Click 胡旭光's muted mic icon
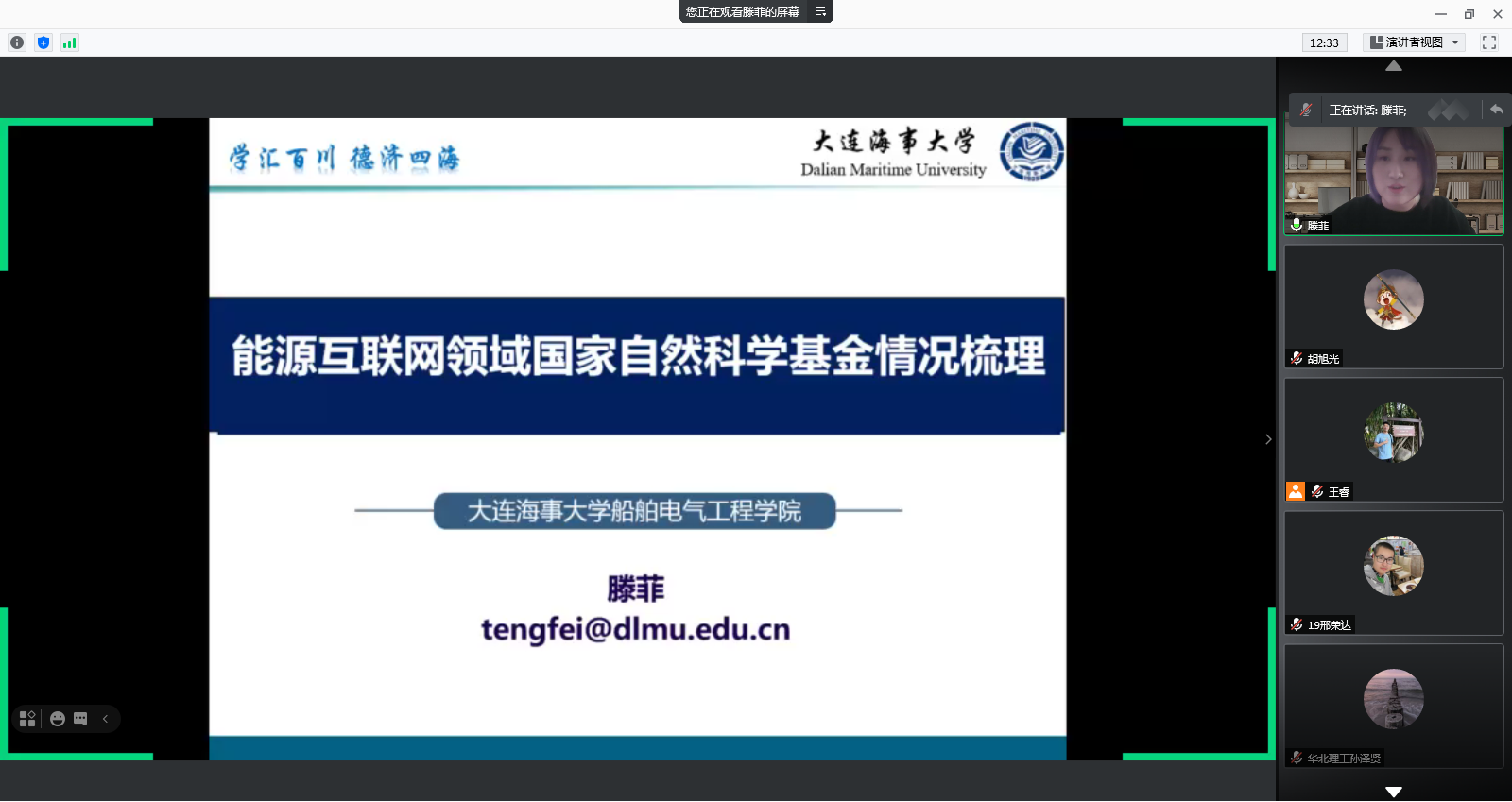 pos(1297,358)
